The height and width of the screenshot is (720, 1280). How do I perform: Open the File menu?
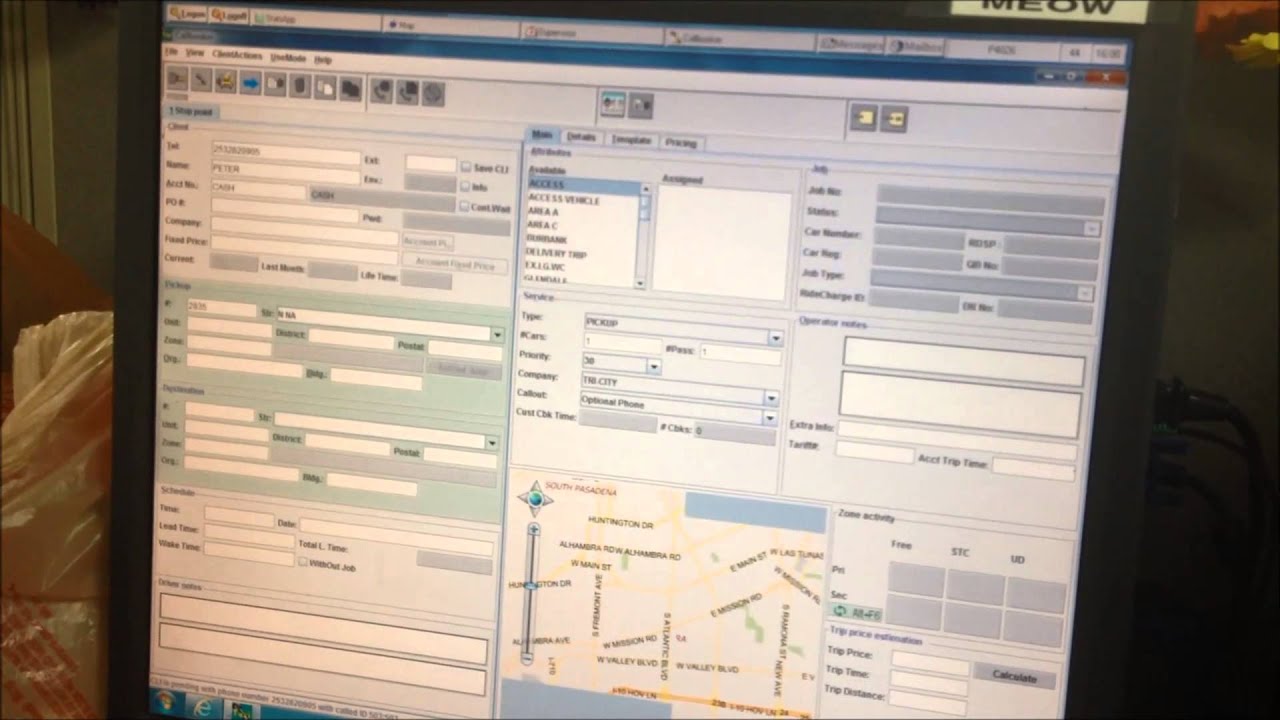171,51
